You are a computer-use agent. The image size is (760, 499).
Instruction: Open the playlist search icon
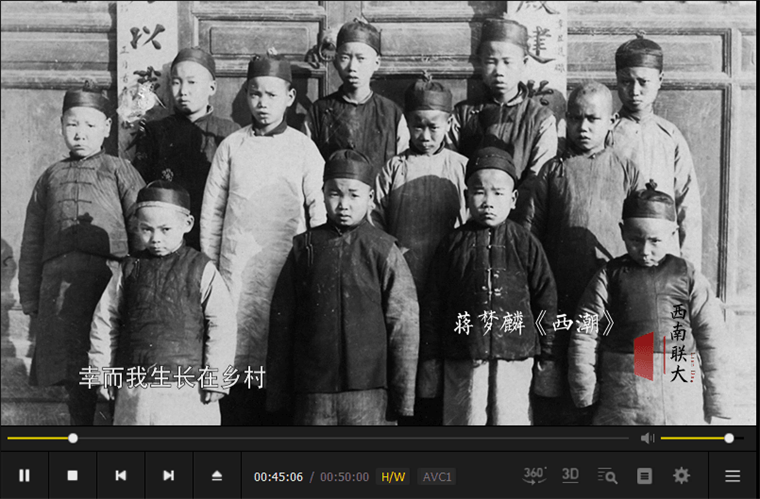607,476
